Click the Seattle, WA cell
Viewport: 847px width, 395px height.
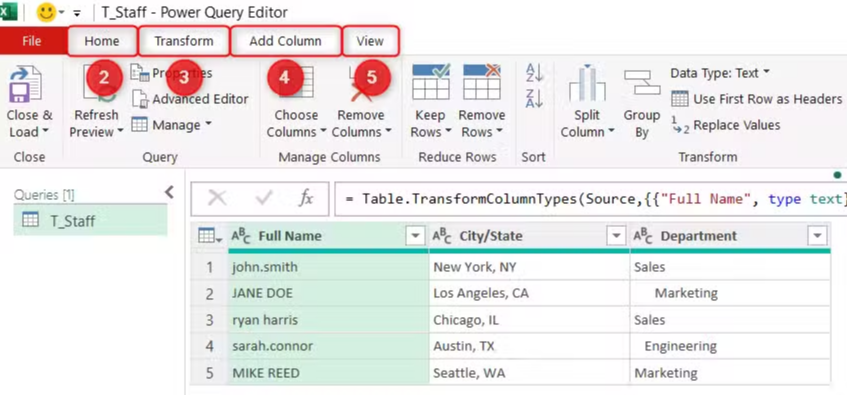pyautogui.click(x=529, y=373)
